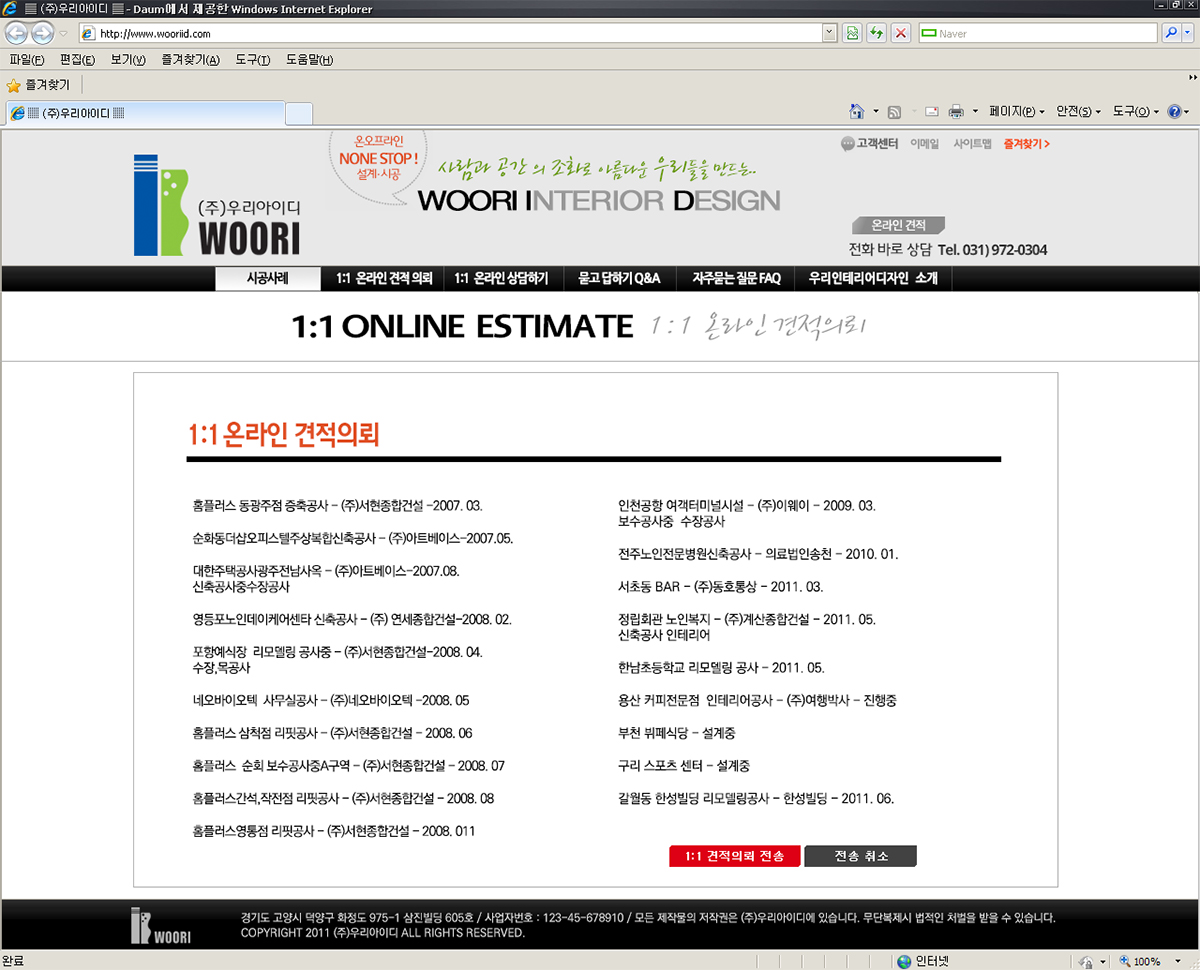Screen dimensions: 1200x970
Task: Click the Print icon in command bar
Action: click(x=955, y=111)
